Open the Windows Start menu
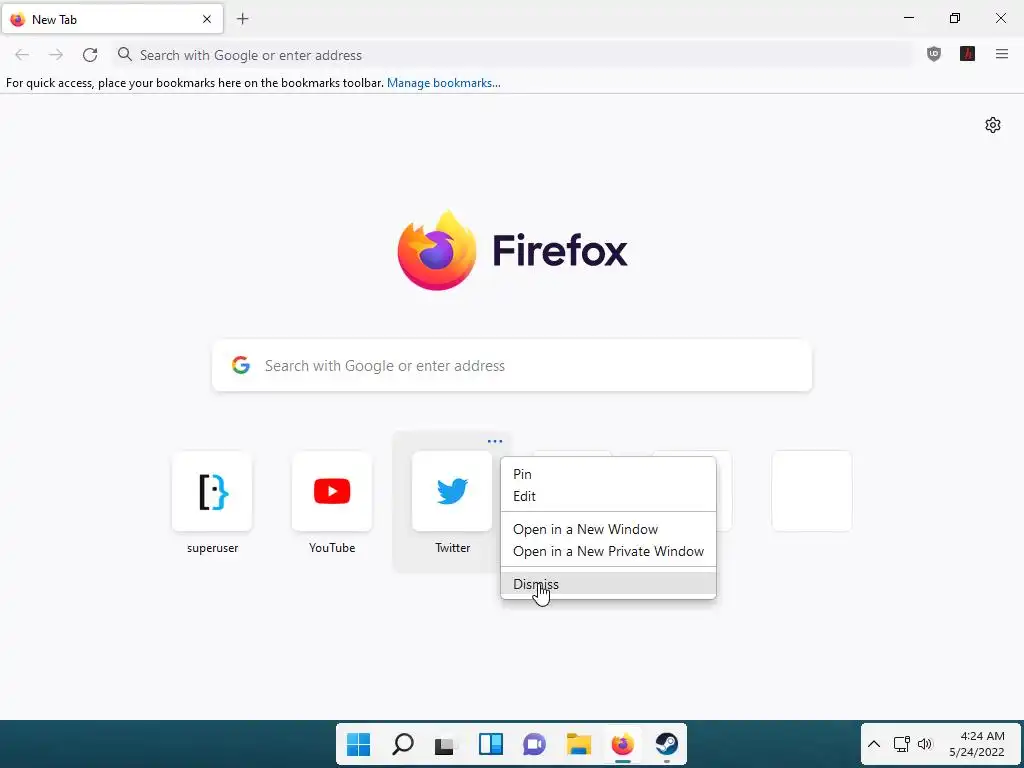Screen dimensions: 1024x768 pos(358,744)
